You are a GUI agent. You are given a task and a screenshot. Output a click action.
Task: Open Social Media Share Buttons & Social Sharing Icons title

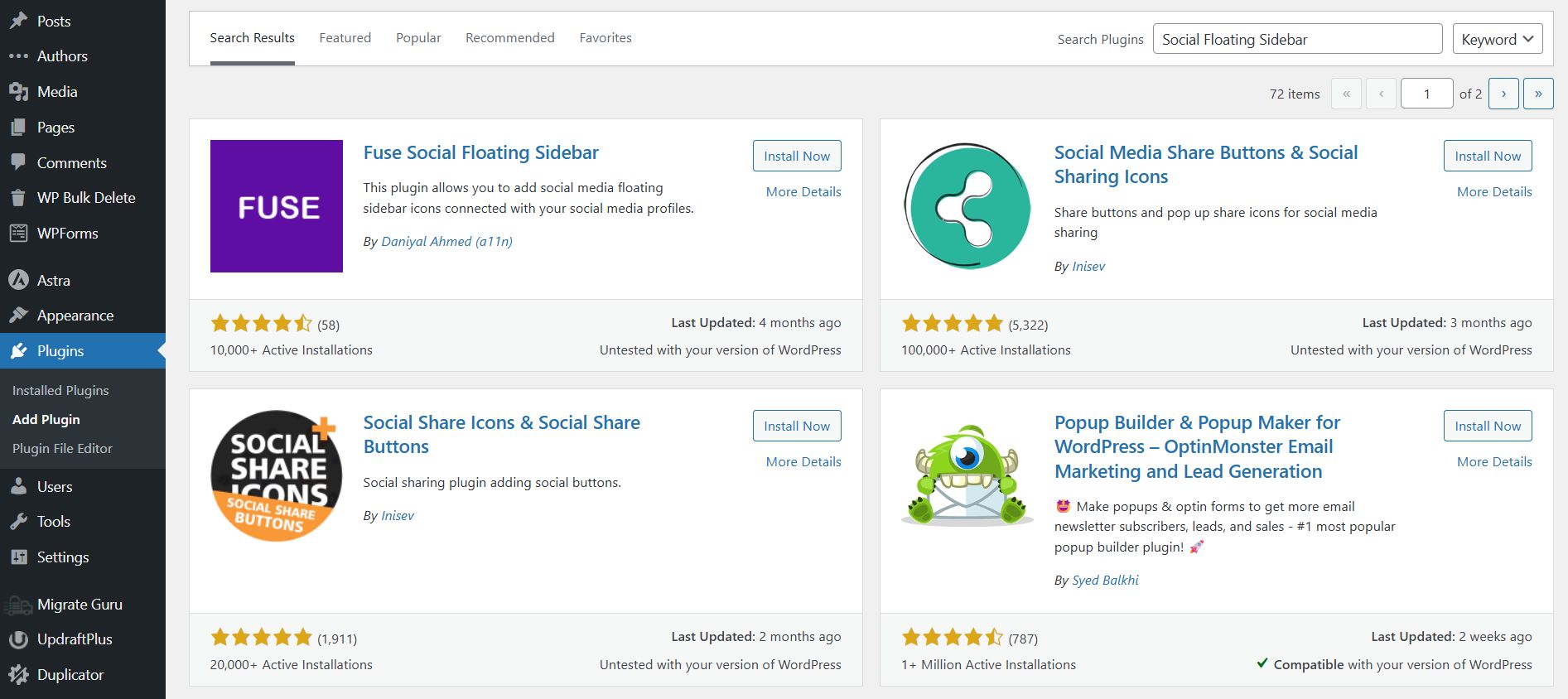click(x=1206, y=164)
